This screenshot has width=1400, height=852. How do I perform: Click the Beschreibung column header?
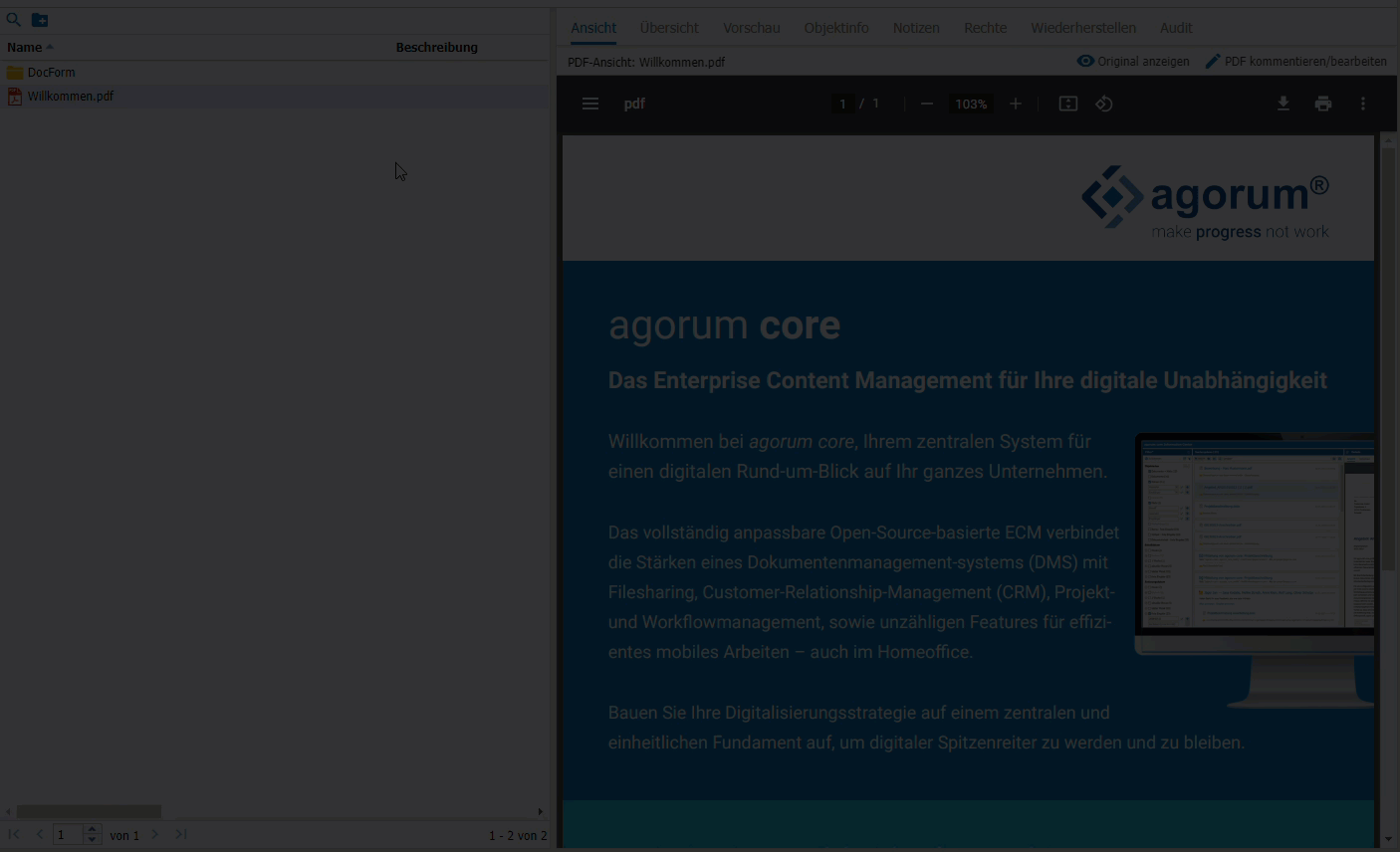436,47
